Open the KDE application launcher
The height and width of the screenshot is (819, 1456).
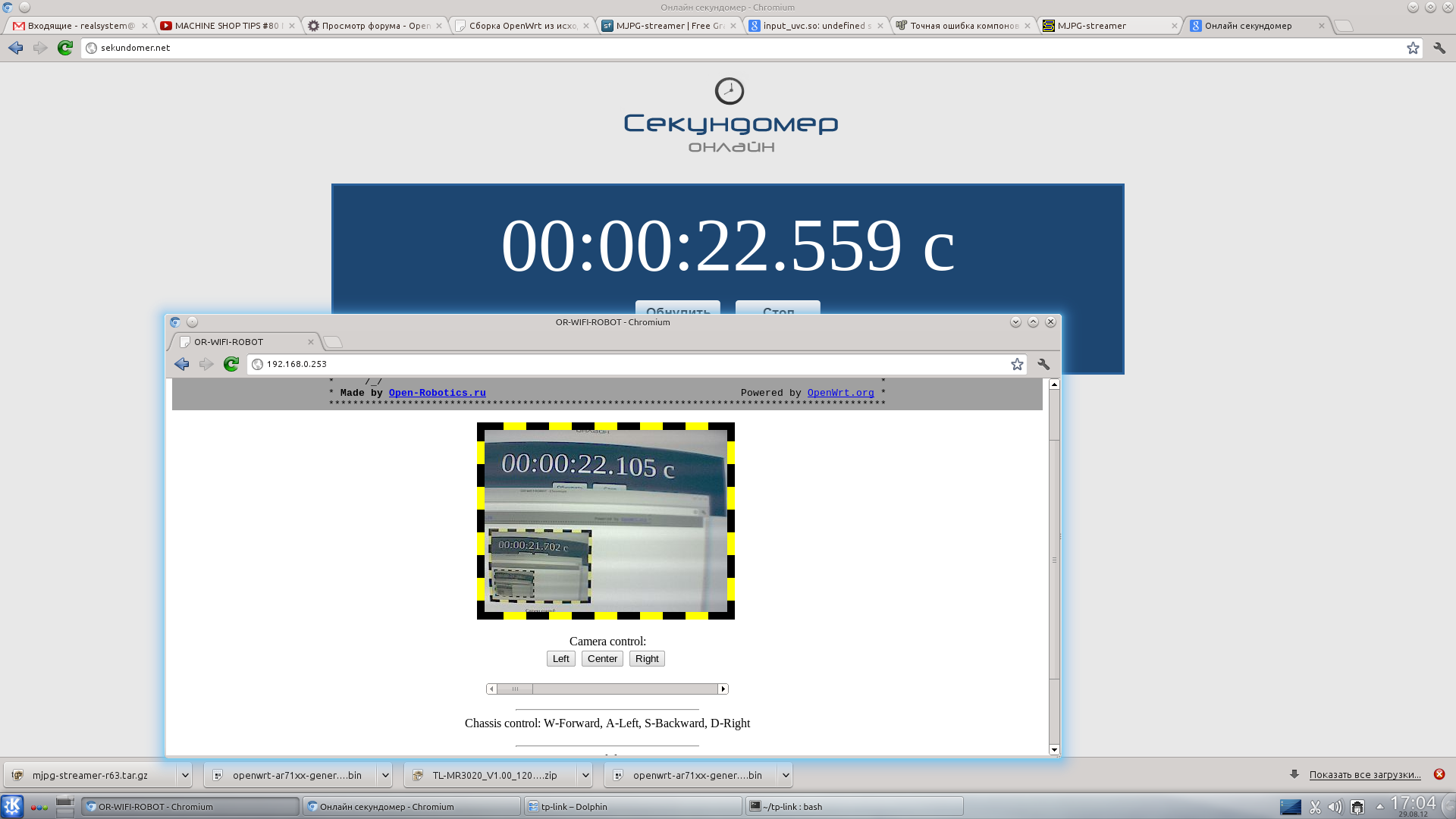point(12,806)
